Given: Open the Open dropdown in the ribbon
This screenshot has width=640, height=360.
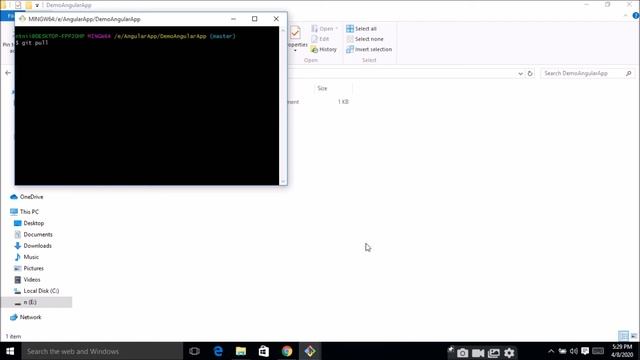Looking at the screenshot, I should click(x=324, y=29).
